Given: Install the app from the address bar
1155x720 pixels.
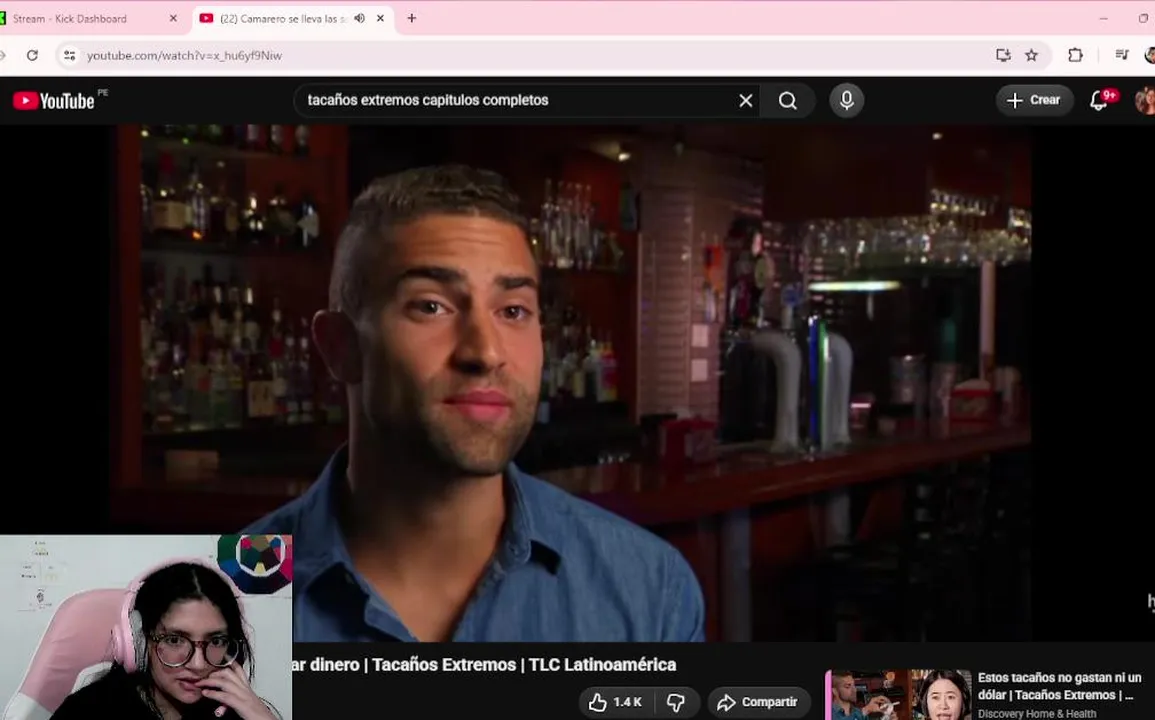Looking at the screenshot, I should point(1003,55).
